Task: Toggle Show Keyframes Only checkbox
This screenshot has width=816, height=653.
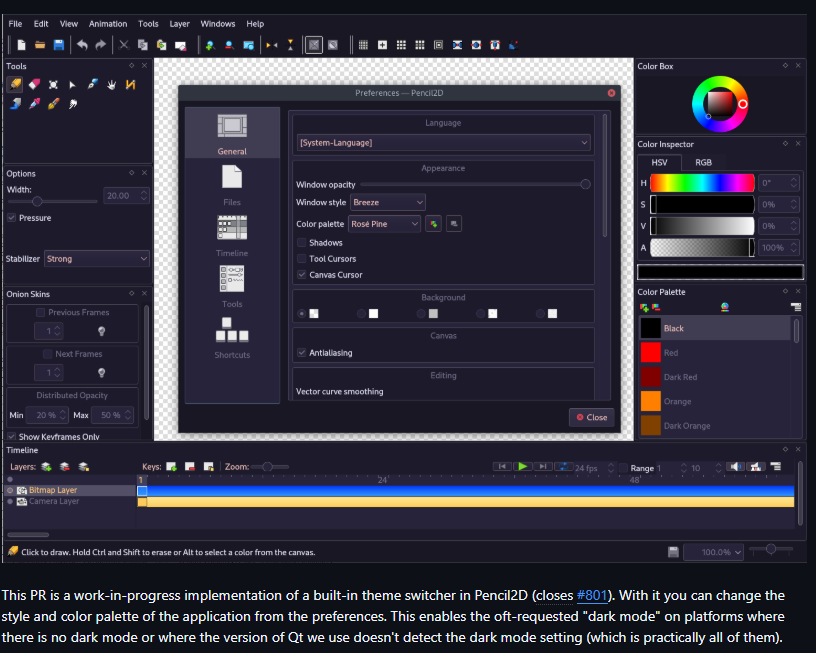Action: 11,437
